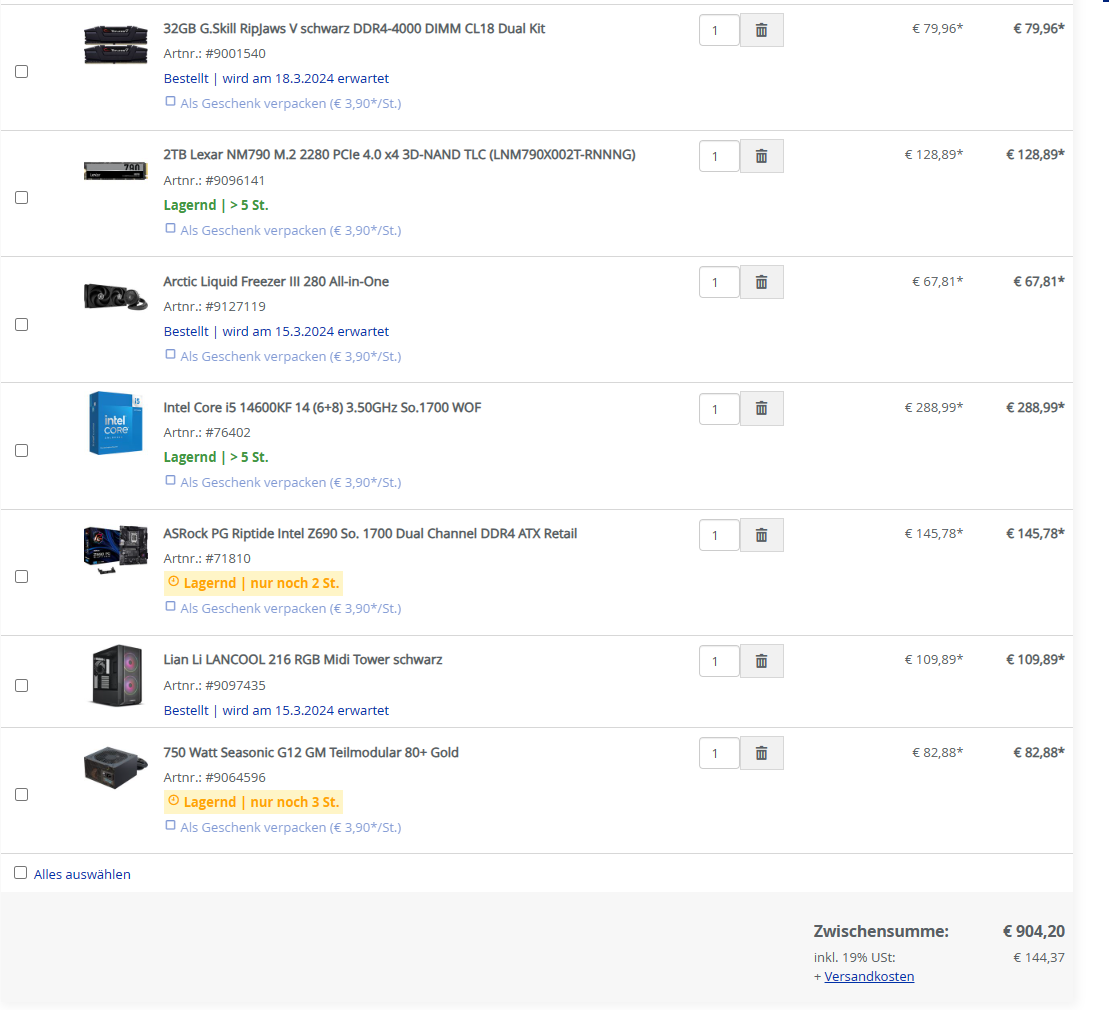
Task: Click quantity field for ASRock PG Riptide
Action: (719, 535)
